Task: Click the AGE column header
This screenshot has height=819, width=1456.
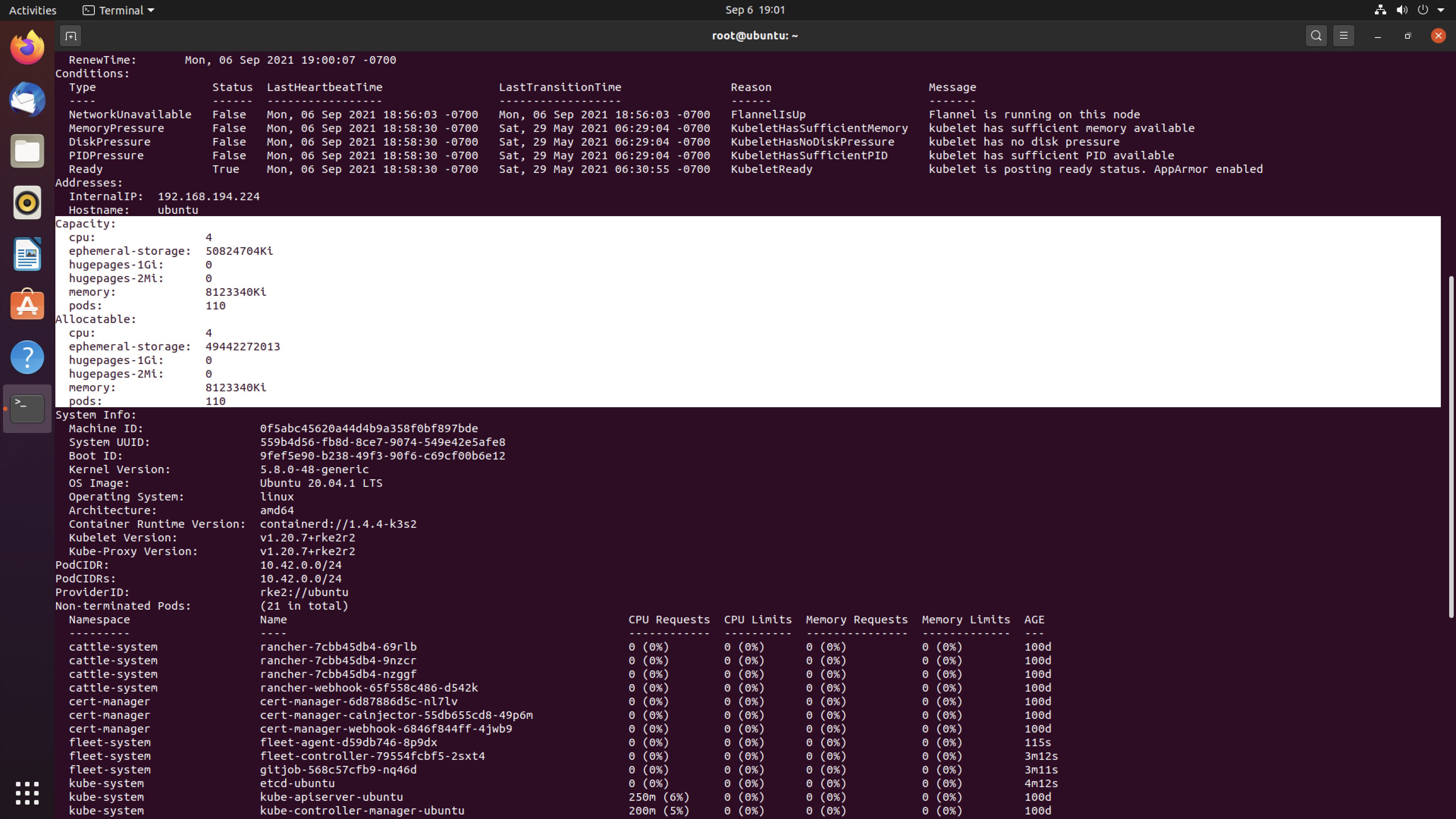Action: (1034, 620)
